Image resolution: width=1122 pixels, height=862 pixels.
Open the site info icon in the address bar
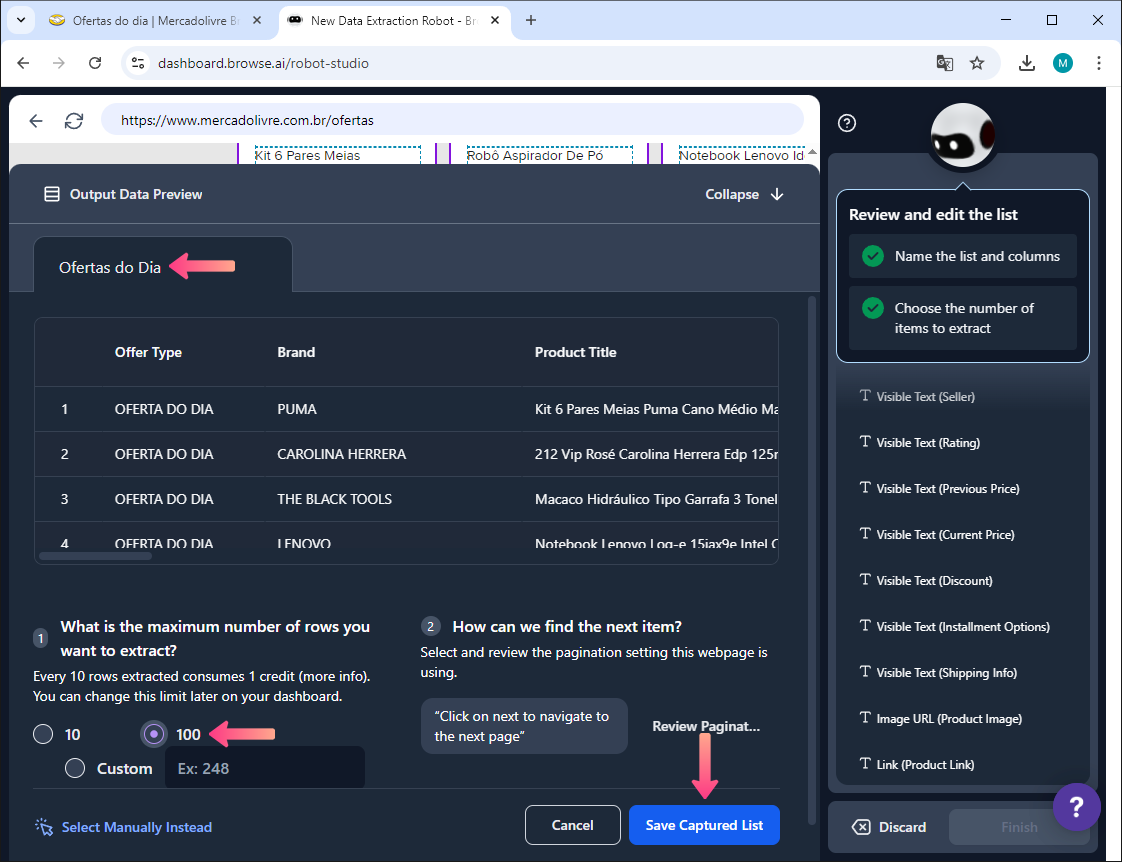coord(137,63)
